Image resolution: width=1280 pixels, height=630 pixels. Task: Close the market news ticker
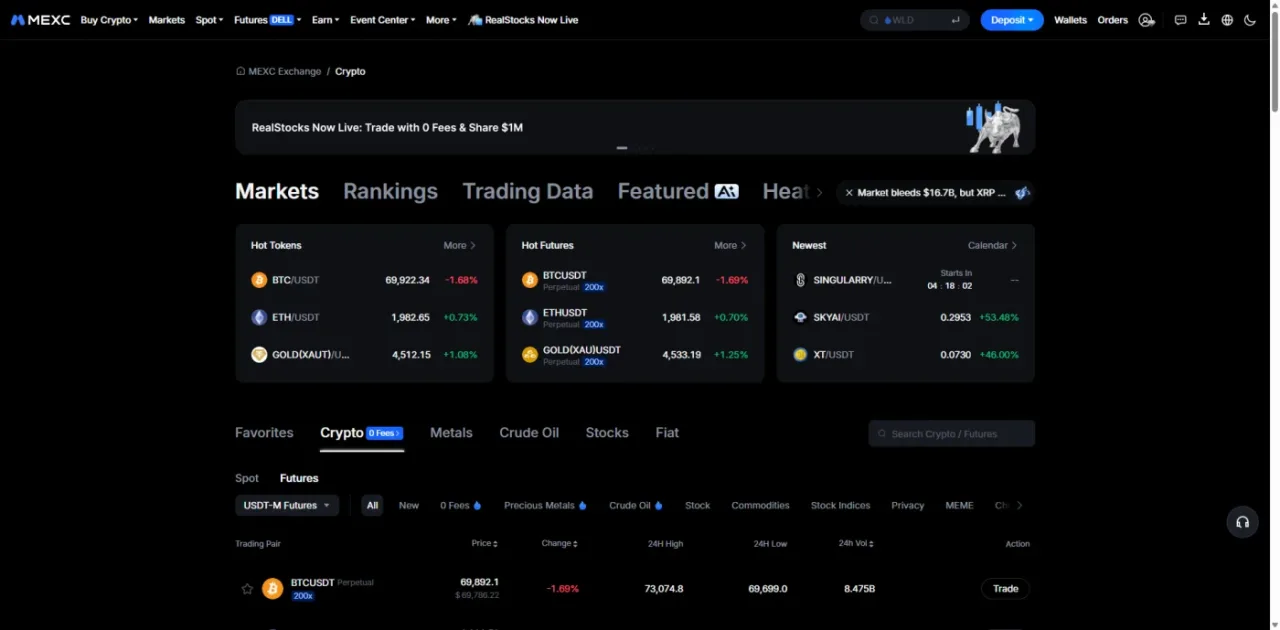click(x=849, y=193)
